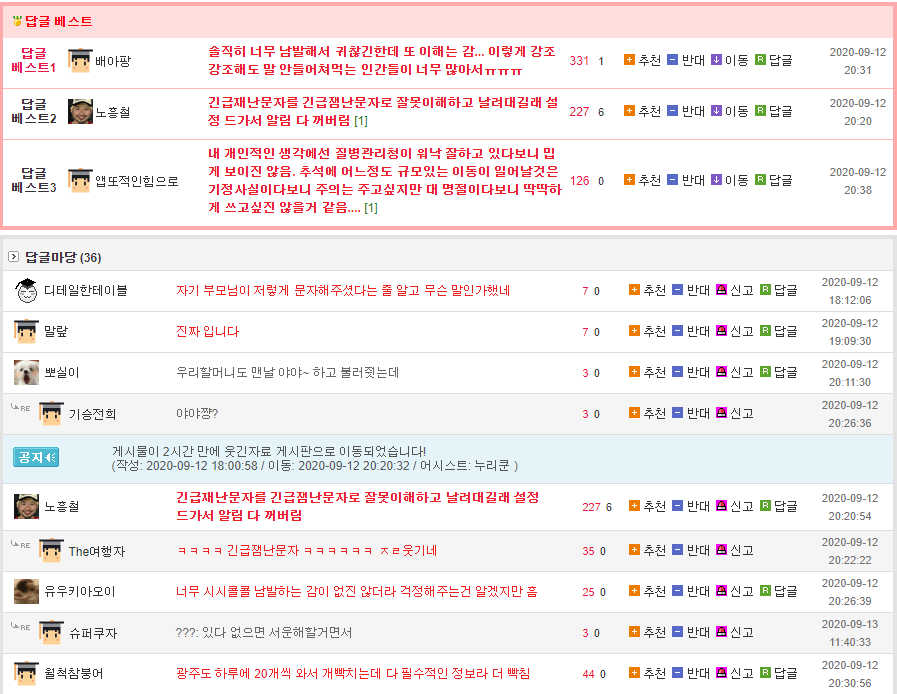Screen dimensions: 897x694
Task: Click 기승전희's reply text 야야짱?
Action: [196, 414]
